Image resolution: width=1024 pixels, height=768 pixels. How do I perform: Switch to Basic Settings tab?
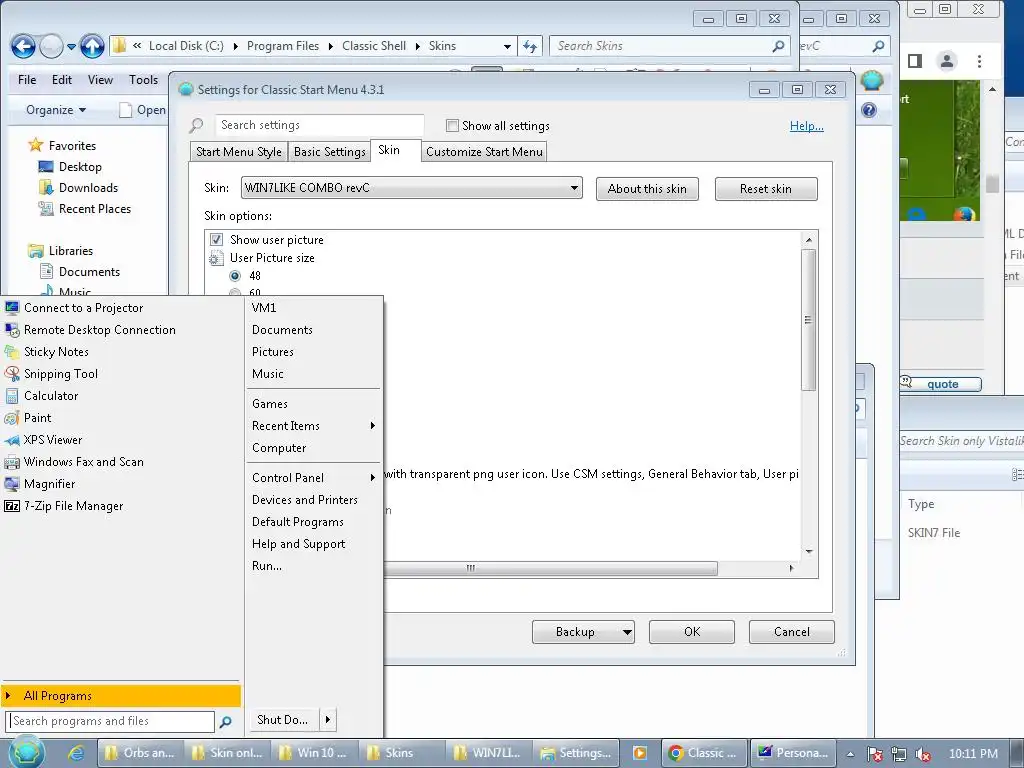click(329, 152)
